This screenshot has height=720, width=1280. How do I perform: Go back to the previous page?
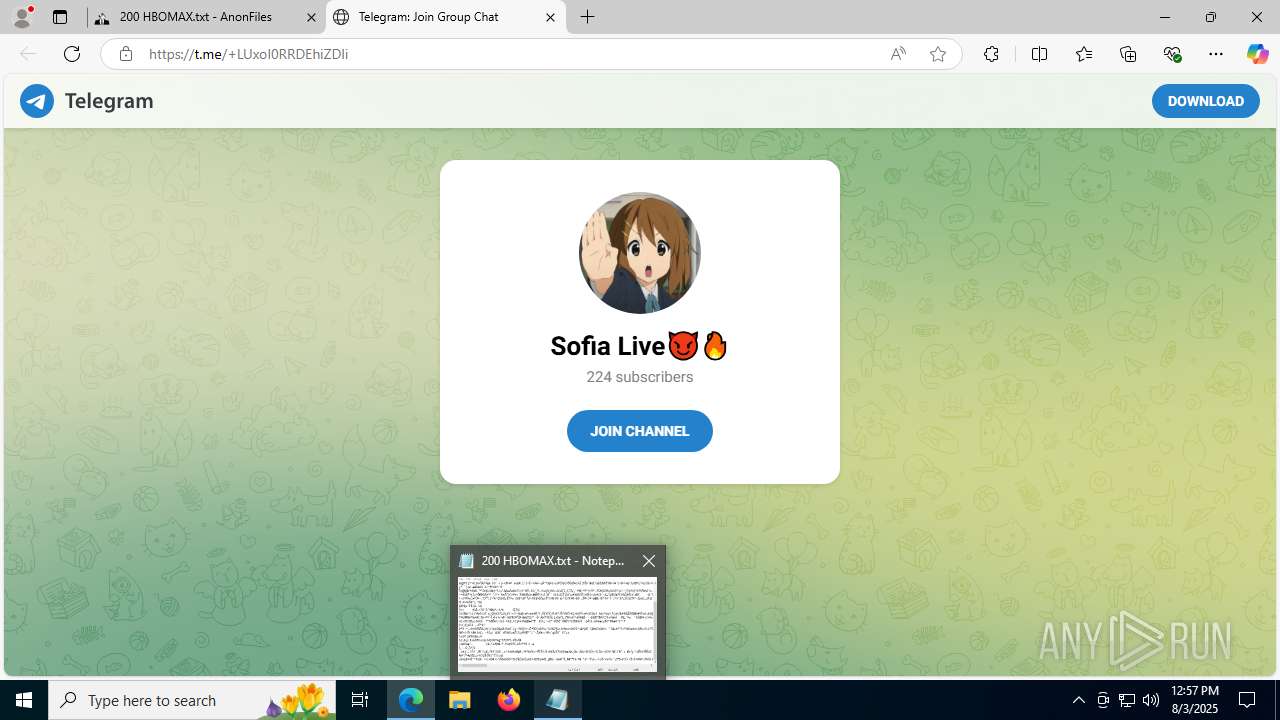coord(28,54)
